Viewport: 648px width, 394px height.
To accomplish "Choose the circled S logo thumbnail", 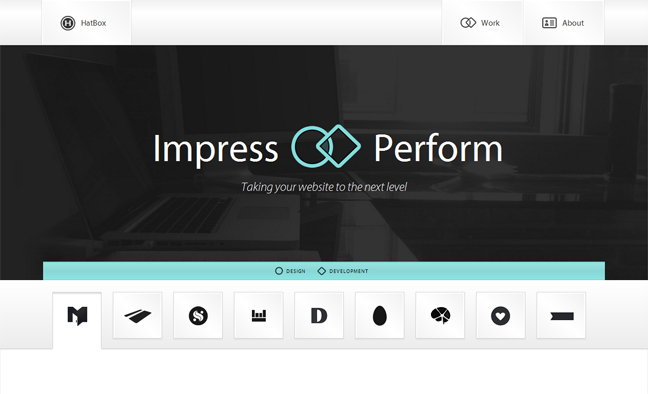I will click(x=198, y=315).
